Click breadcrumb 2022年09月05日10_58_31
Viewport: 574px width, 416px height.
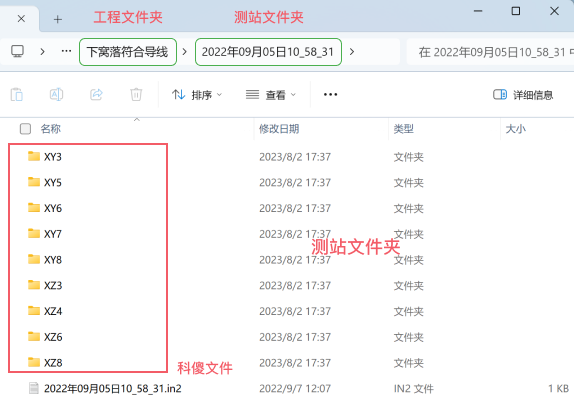coord(268,52)
